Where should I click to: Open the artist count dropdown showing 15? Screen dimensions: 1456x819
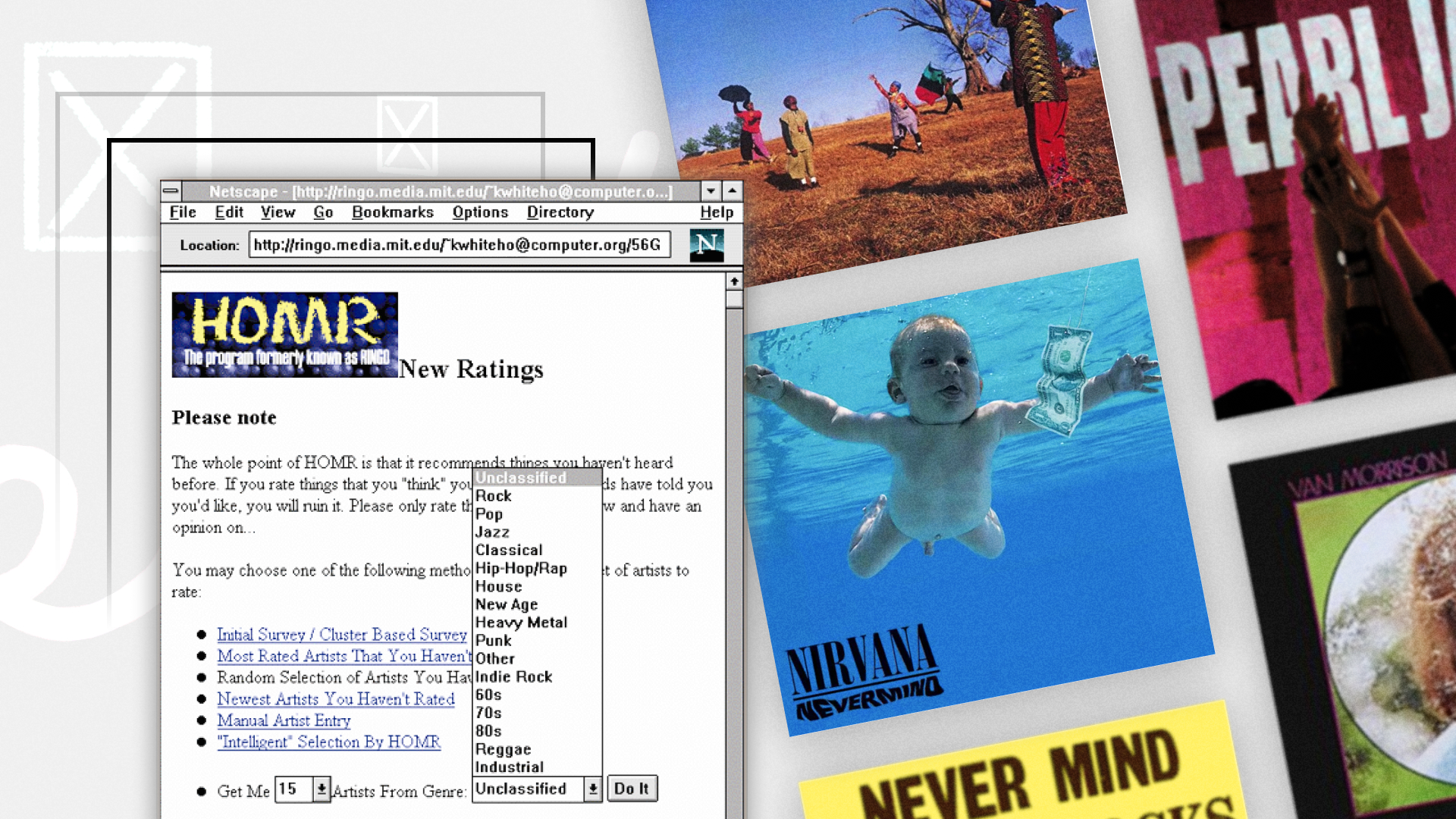pyautogui.click(x=303, y=789)
